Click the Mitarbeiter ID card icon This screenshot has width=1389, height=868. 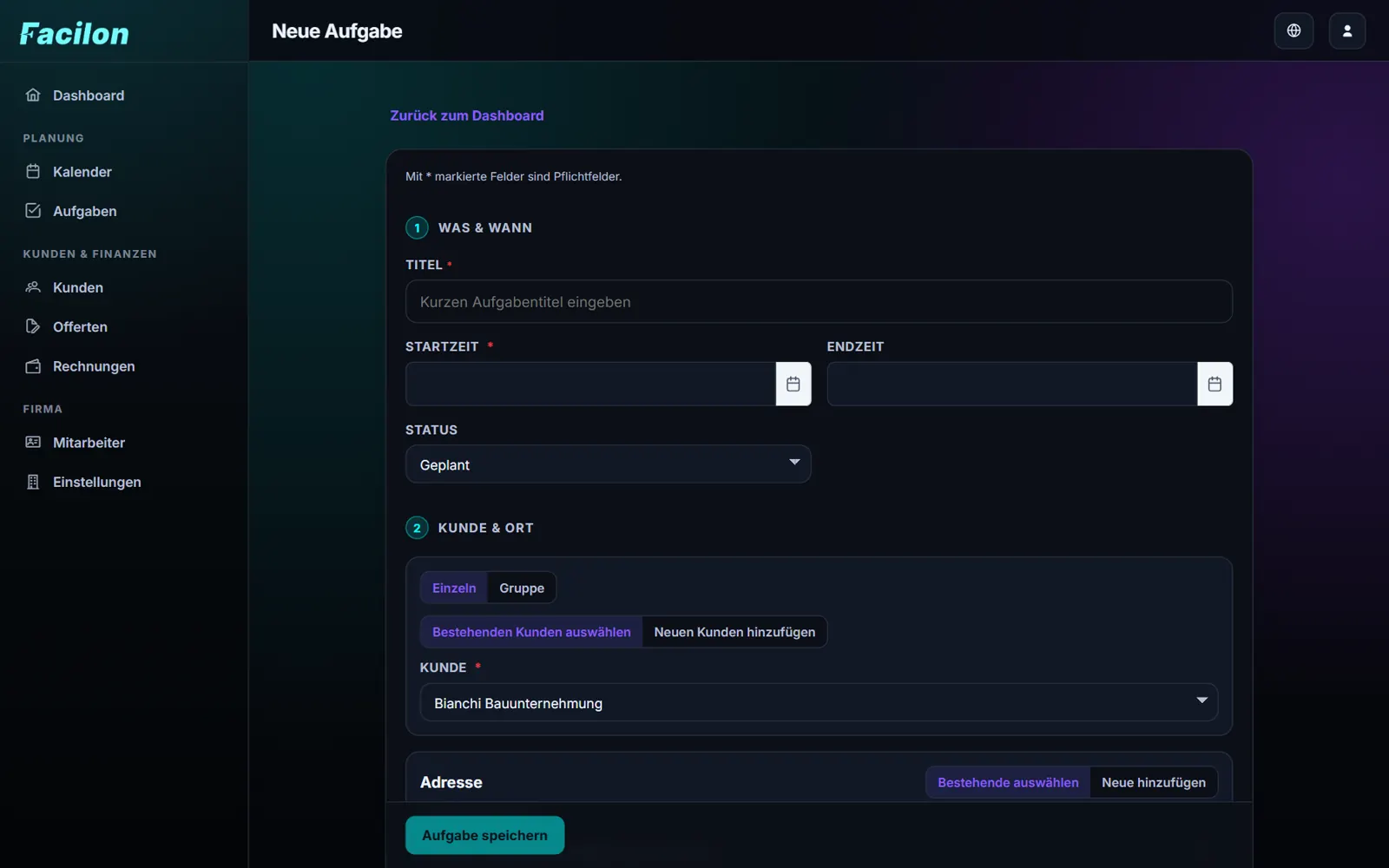(33, 442)
